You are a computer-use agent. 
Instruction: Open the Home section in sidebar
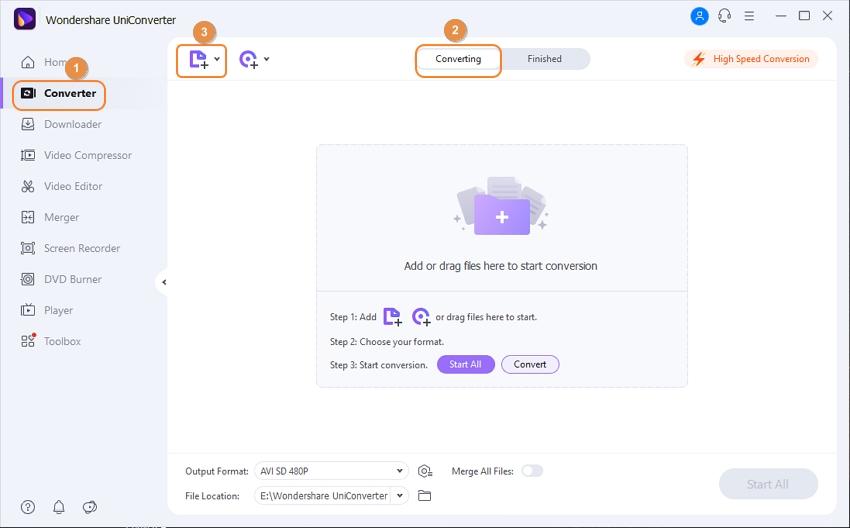coord(43,62)
